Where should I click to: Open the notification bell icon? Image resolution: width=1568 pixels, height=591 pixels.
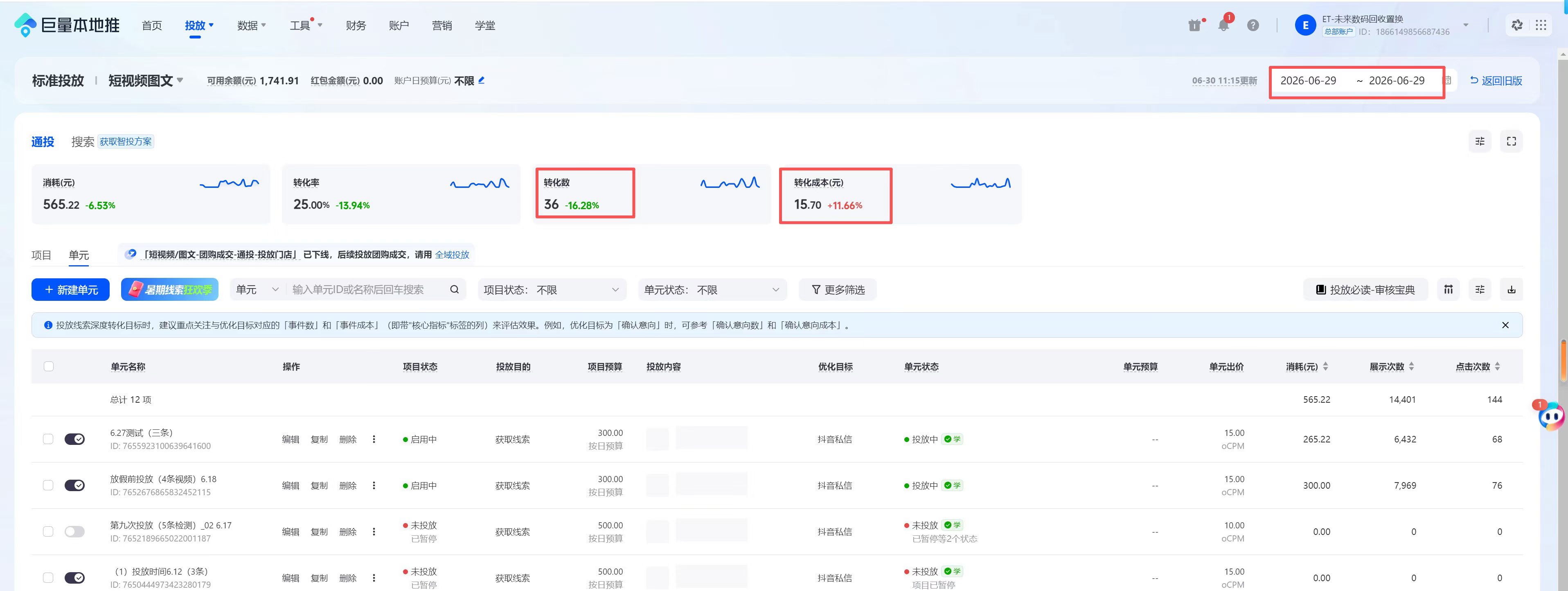click(x=1223, y=25)
